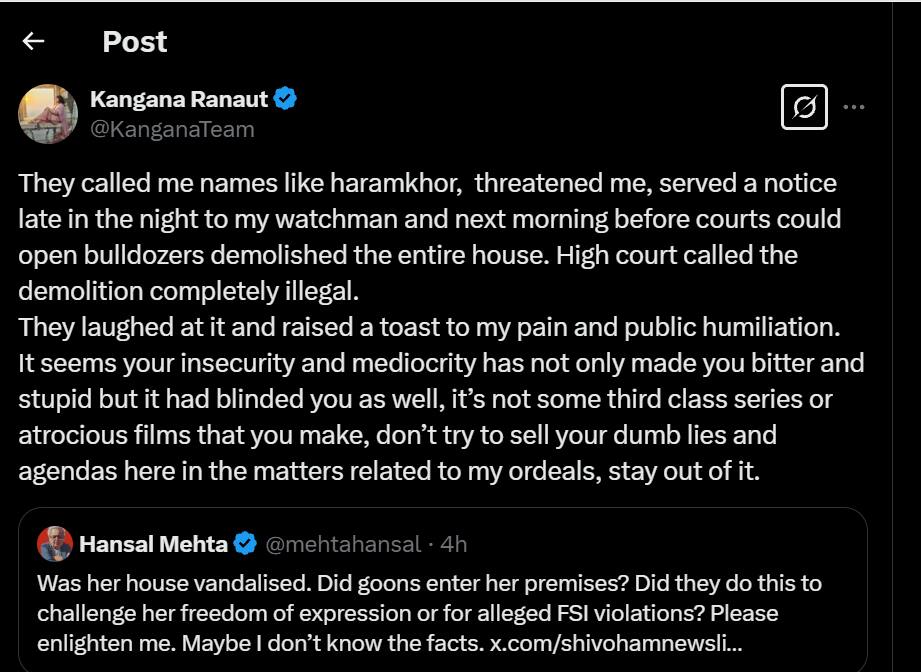Click 'High court called the' sentence
Viewport: 921px width, 672px height.
click(677, 255)
